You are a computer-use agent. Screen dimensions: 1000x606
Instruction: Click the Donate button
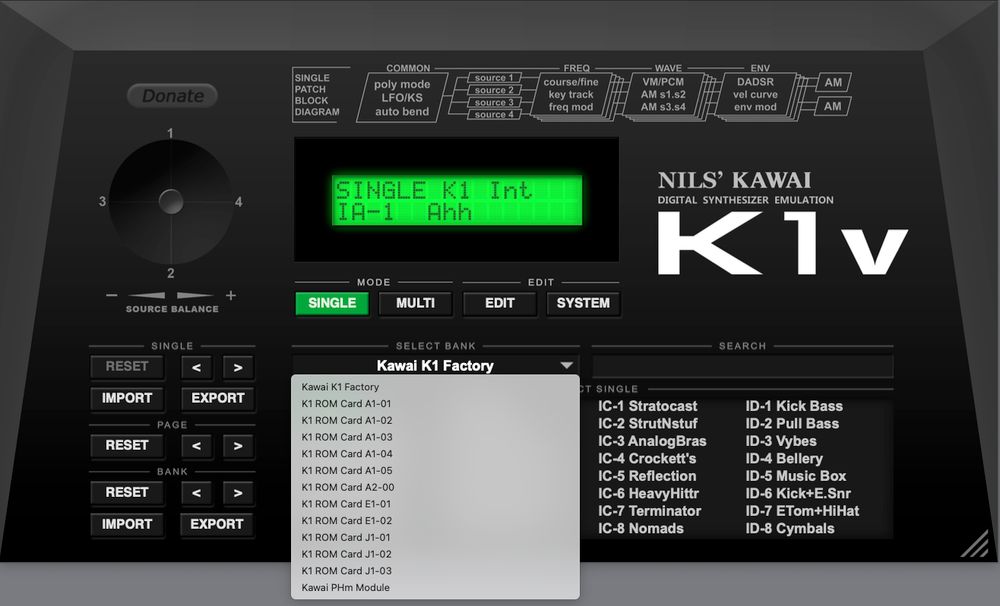[172, 96]
